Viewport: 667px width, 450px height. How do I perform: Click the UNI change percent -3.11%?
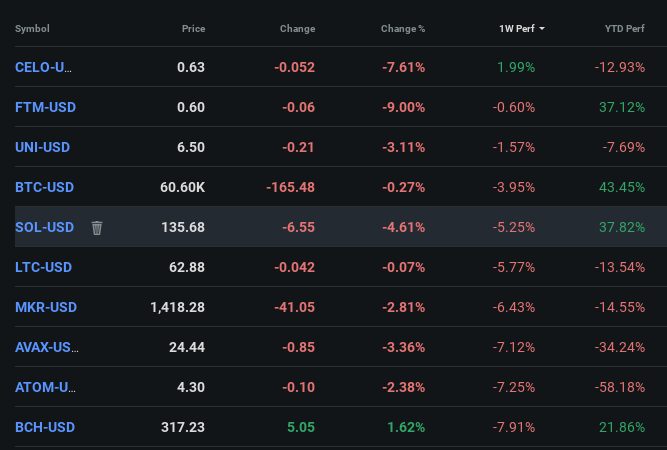(x=404, y=147)
